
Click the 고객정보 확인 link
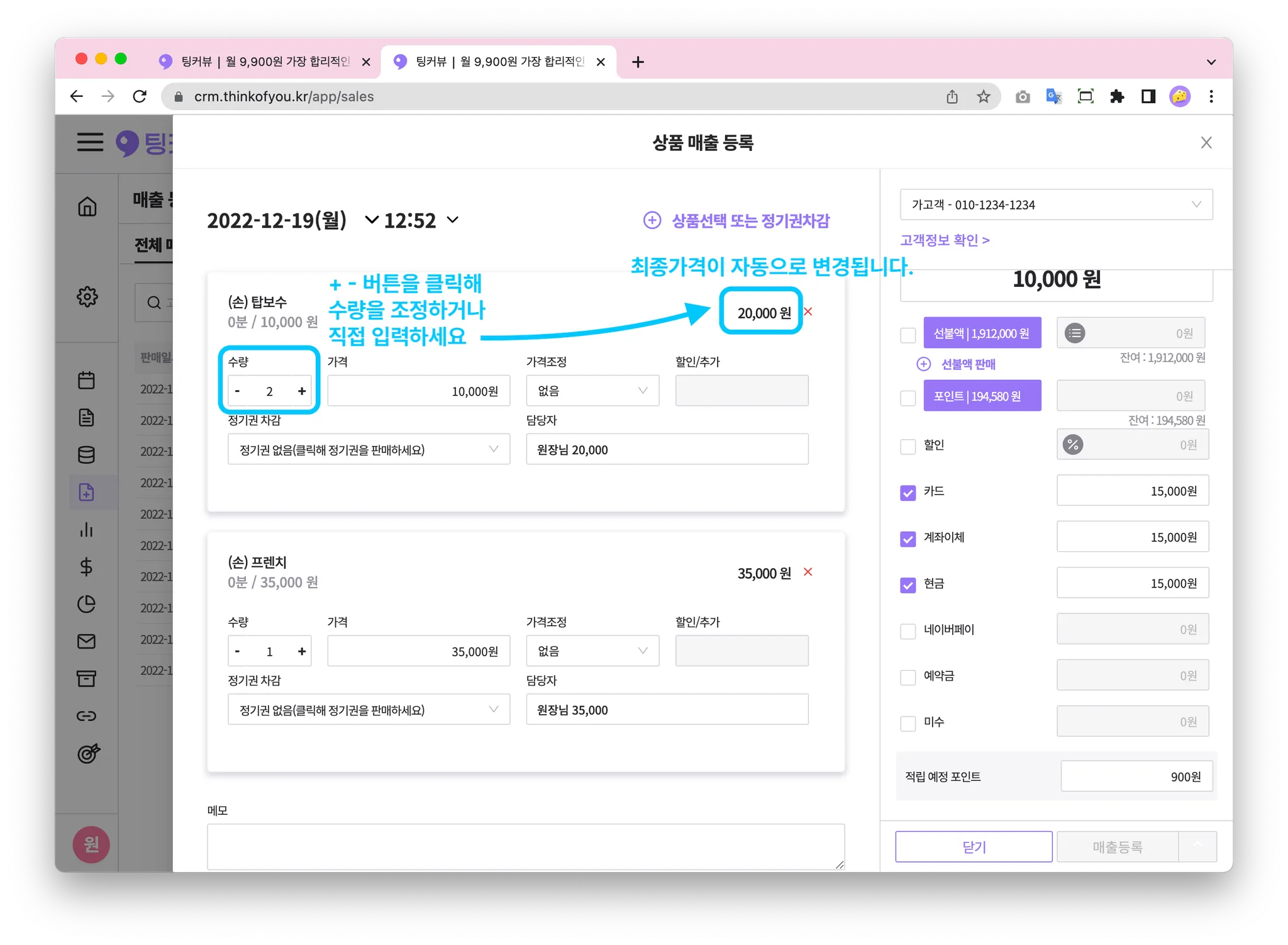click(x=945, y=240)
